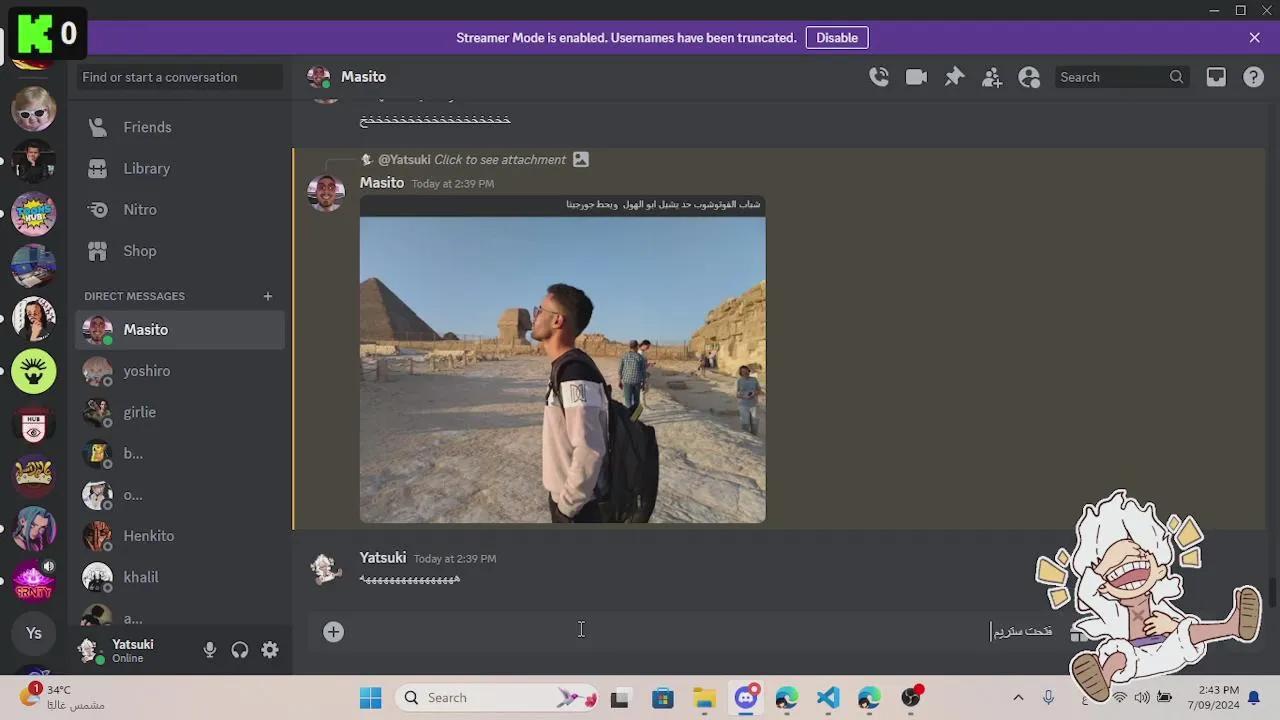Deafen audio with the headphones icon
This screenshot has height=720, width=1280.
pyautogui.click(x=240, y=650)
